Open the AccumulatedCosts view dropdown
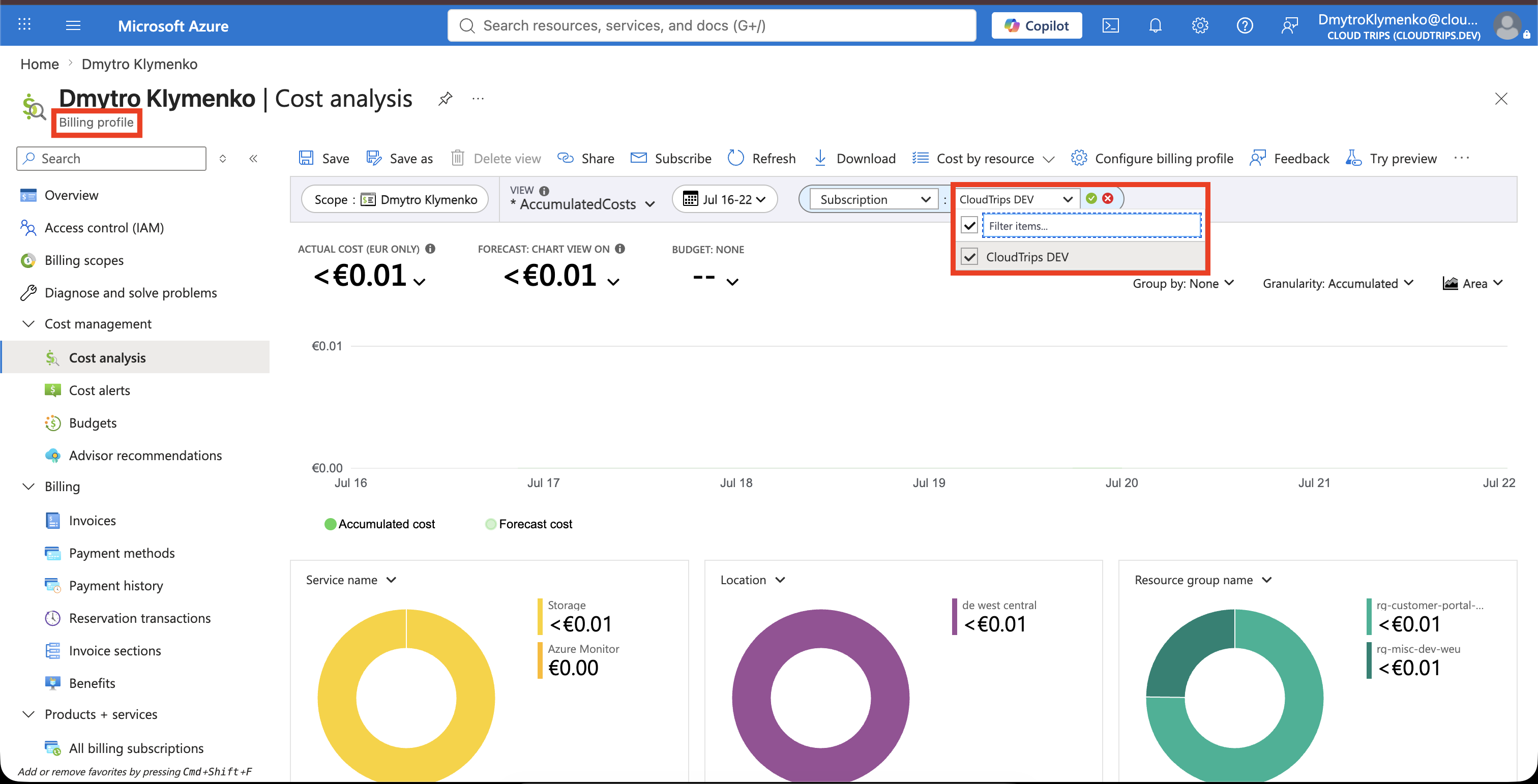Viewport: 1538px width, 784px height. click(x=583, y=204)
